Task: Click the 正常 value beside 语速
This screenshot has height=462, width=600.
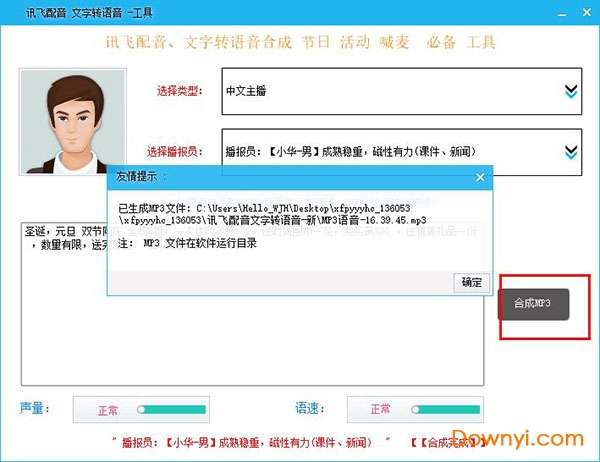Action: (x=381, y=409)
